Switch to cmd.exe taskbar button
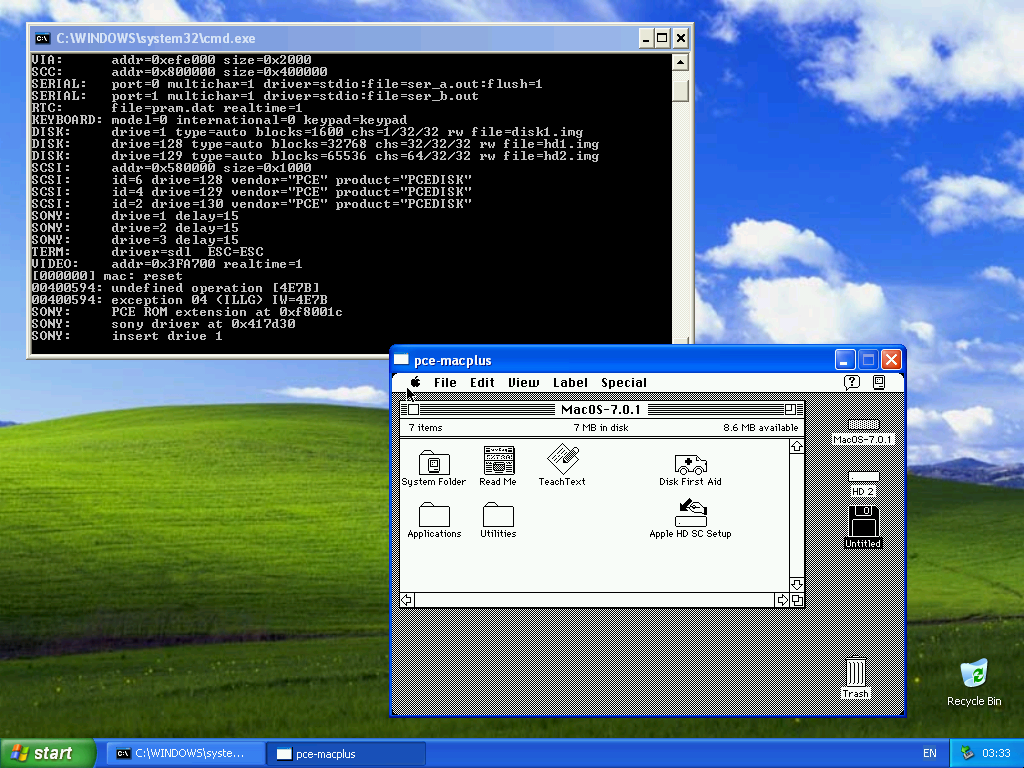1024x768 pixels. 185,754
